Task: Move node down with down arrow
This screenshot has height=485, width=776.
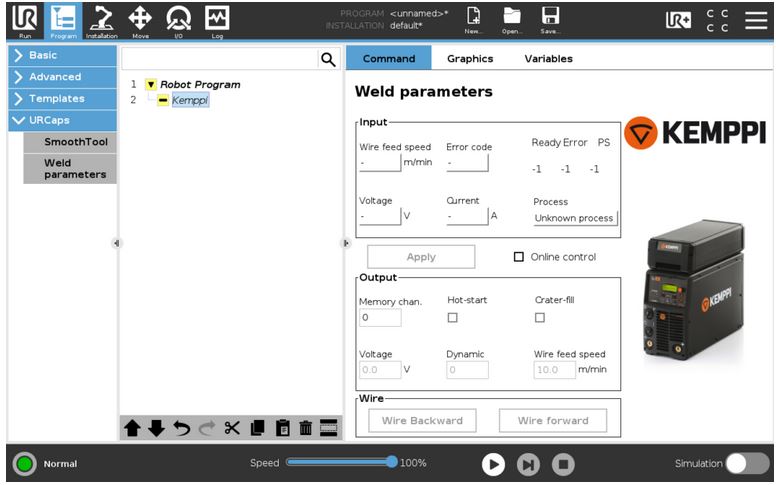Action: click(156, 428)
